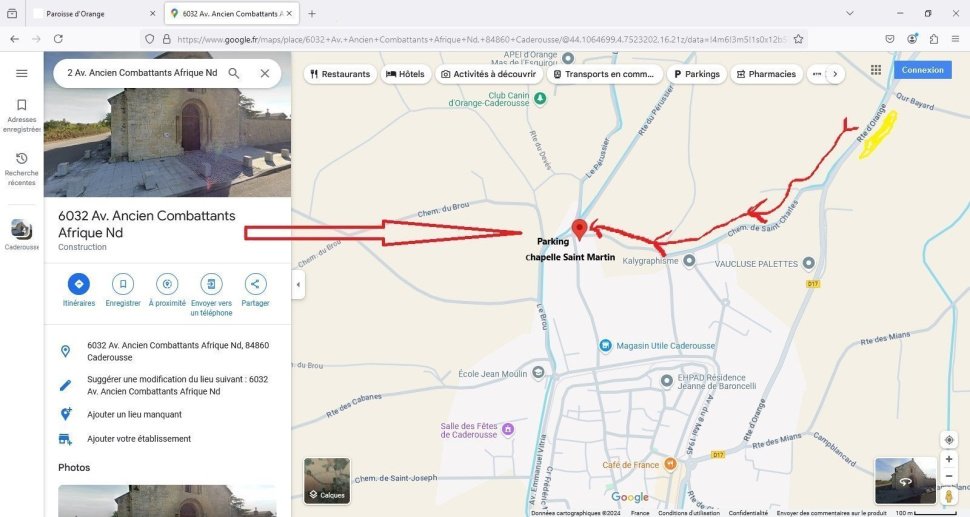Click the my-location target button
The width and height of the screenshot is (970, 517).
949,440
